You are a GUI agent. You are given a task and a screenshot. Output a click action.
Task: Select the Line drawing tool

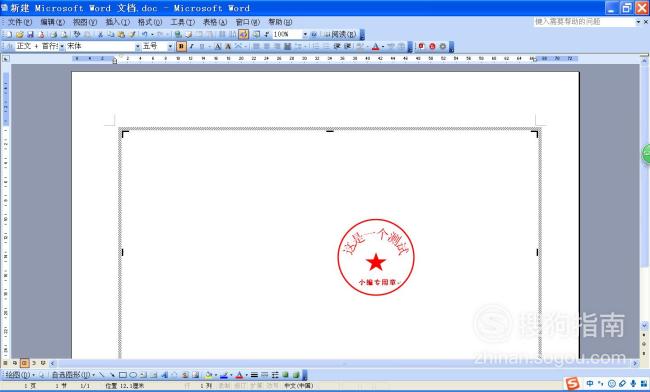(102, 375)
